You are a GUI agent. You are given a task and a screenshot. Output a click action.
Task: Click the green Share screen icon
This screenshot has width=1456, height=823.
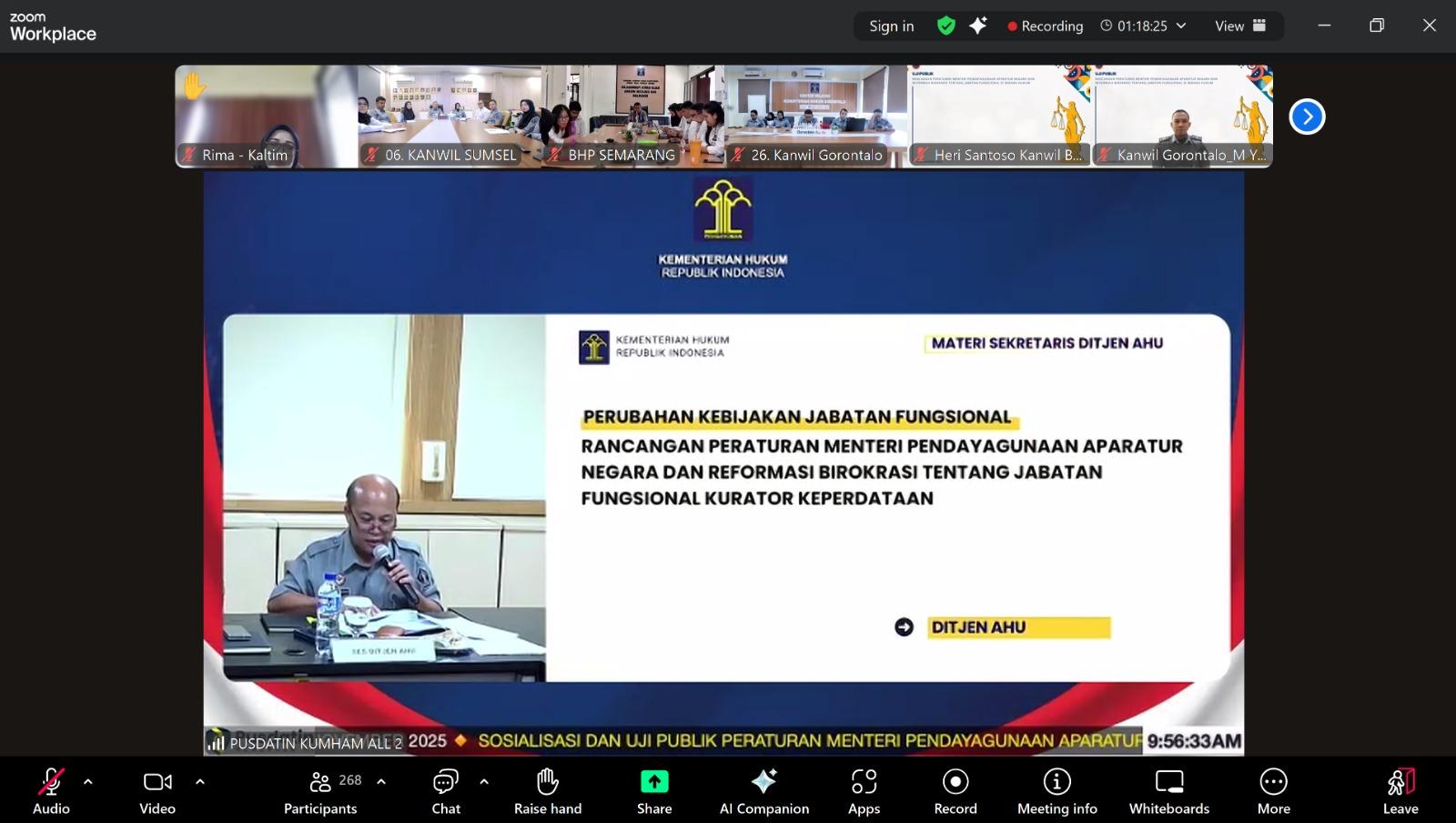pyautogui.click(x=653, y=782)
